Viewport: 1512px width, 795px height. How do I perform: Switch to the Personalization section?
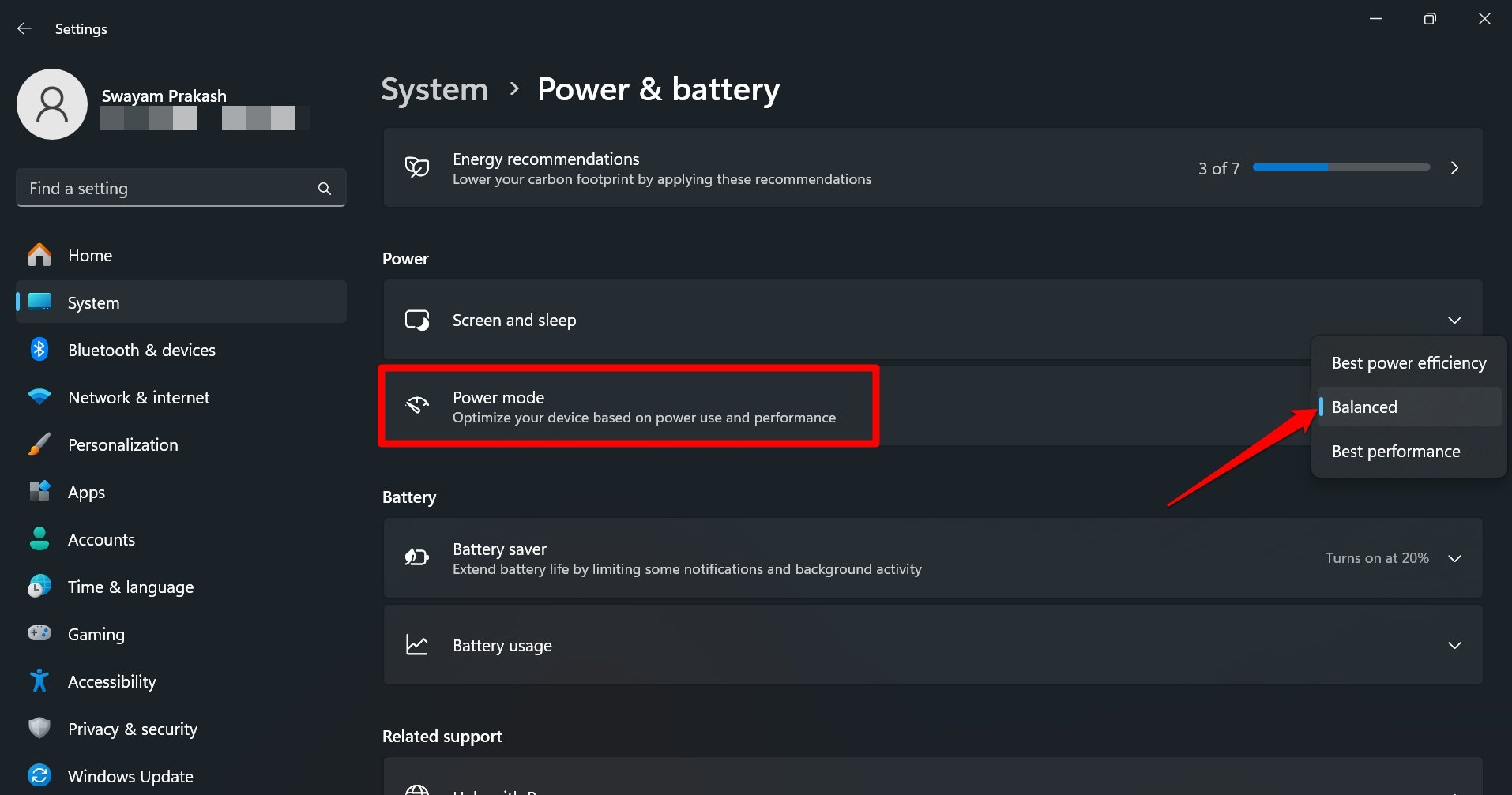tap(122, 444)
